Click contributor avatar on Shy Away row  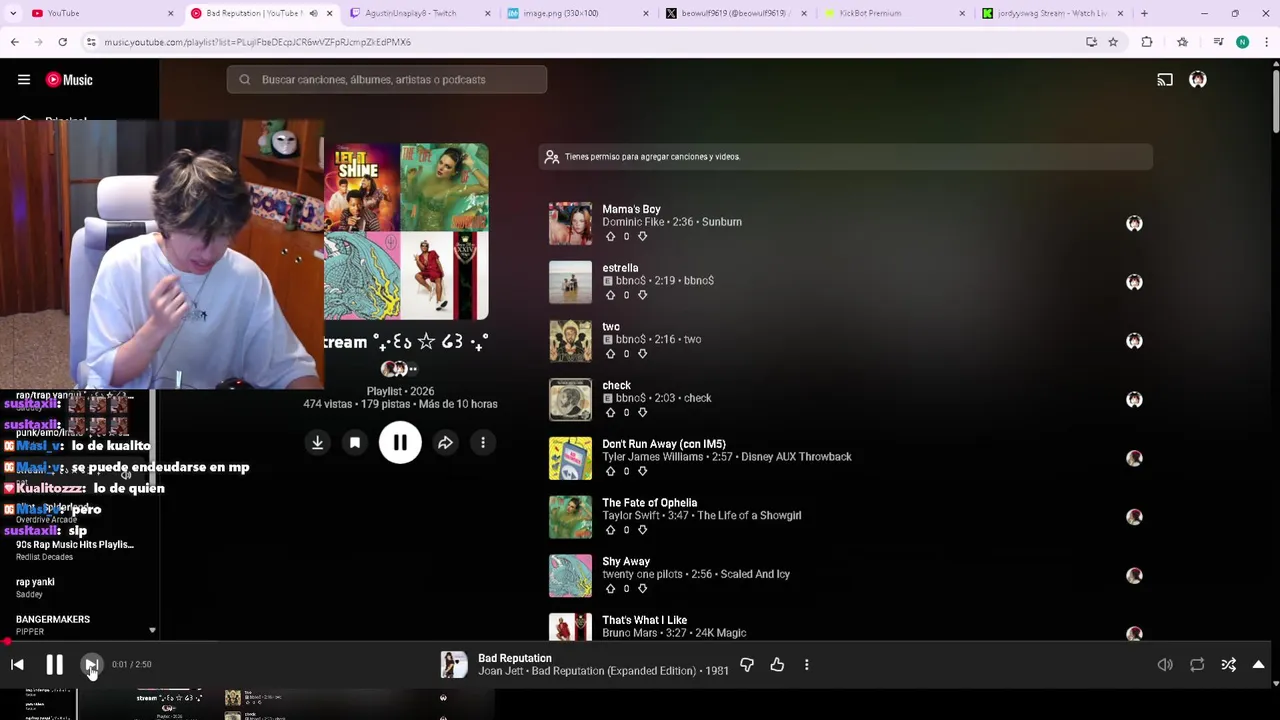1134,575
